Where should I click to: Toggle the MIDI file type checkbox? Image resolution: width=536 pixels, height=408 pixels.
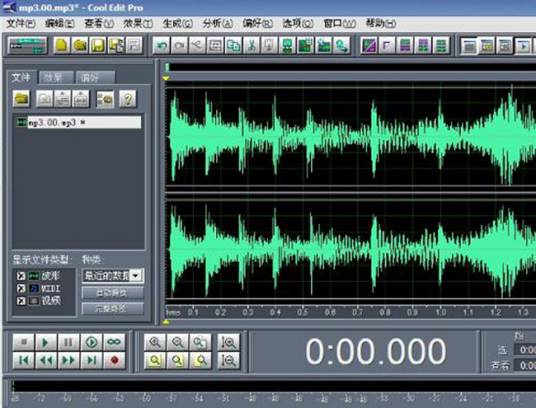click(x=21, y=288)
